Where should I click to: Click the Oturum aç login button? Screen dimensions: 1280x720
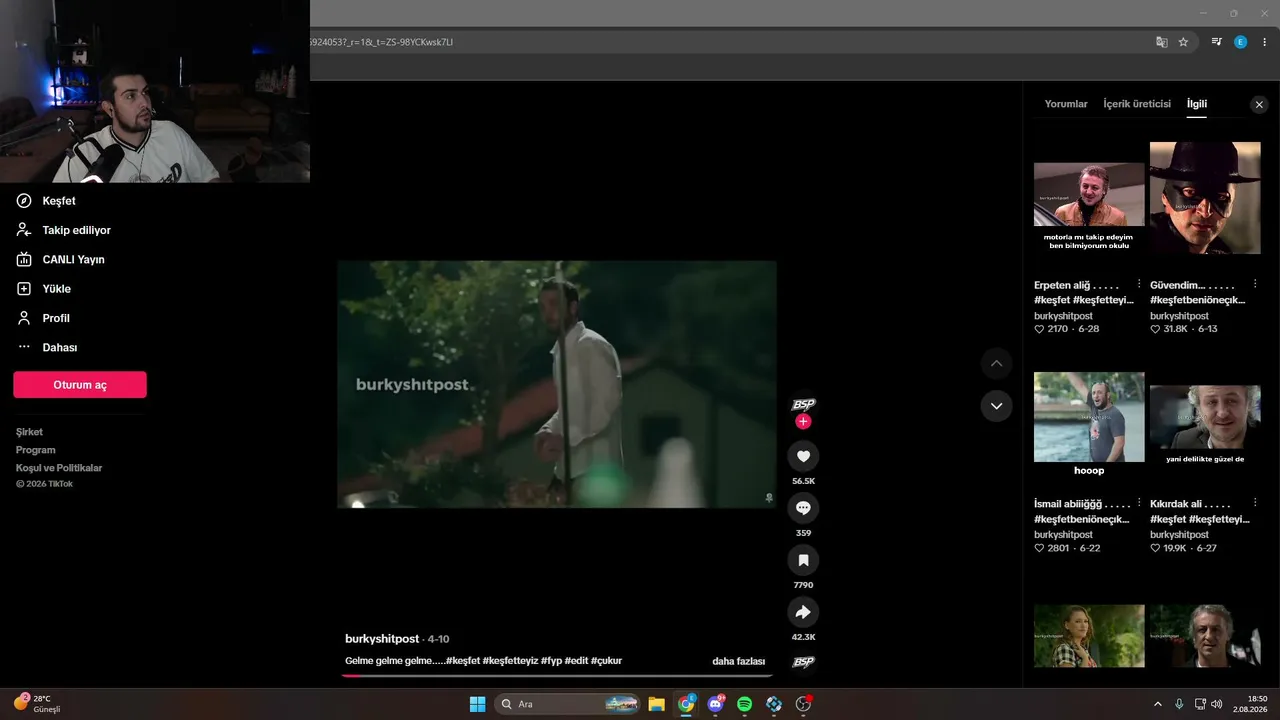(x=80, y=385)
